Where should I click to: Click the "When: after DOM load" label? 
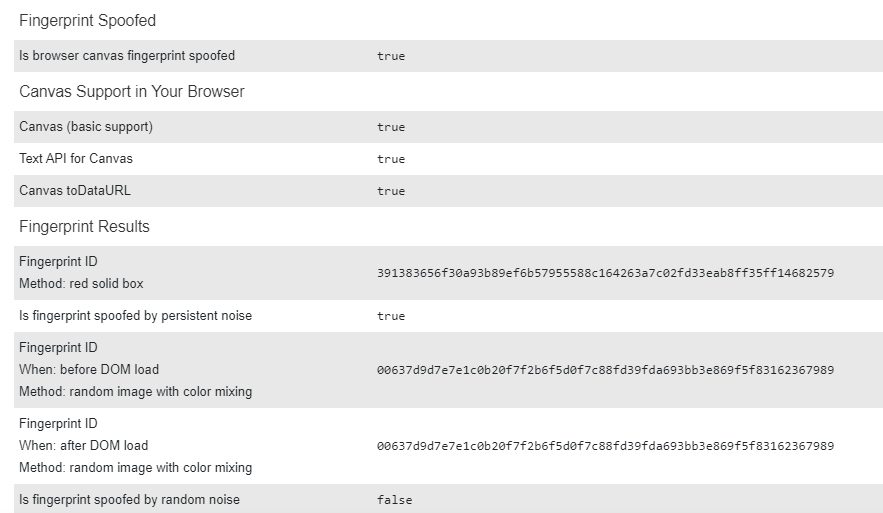click(83, 445)
